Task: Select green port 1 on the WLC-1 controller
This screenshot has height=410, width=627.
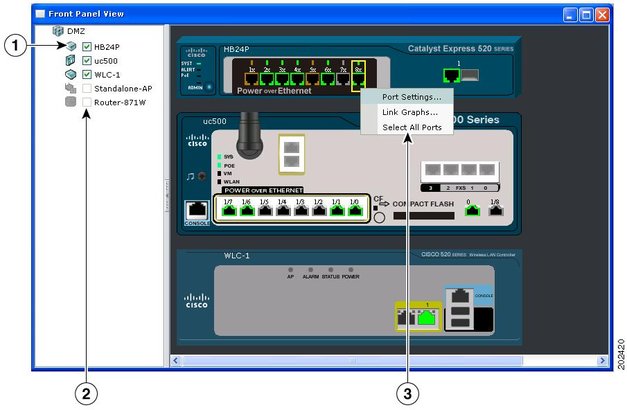Action: pos(428,318)
